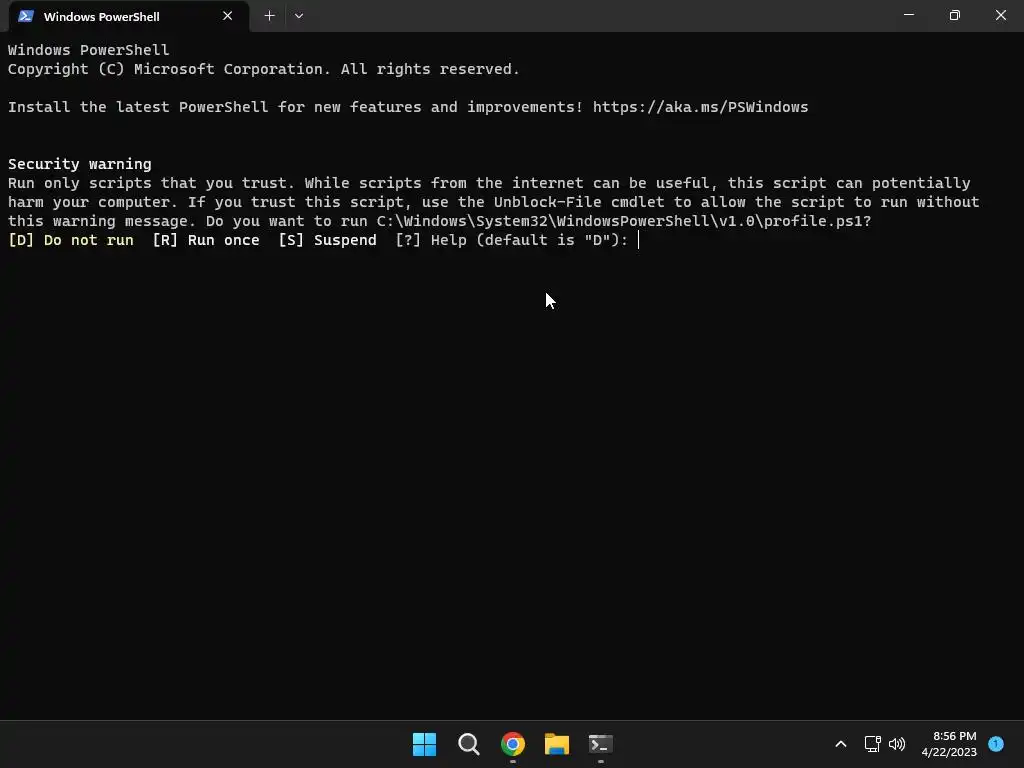The width and height of the screenshot is (1024, 768).
Task: Click the "[S] Suspend" option text
Action: pyautogui.click(x=327, y=240)
